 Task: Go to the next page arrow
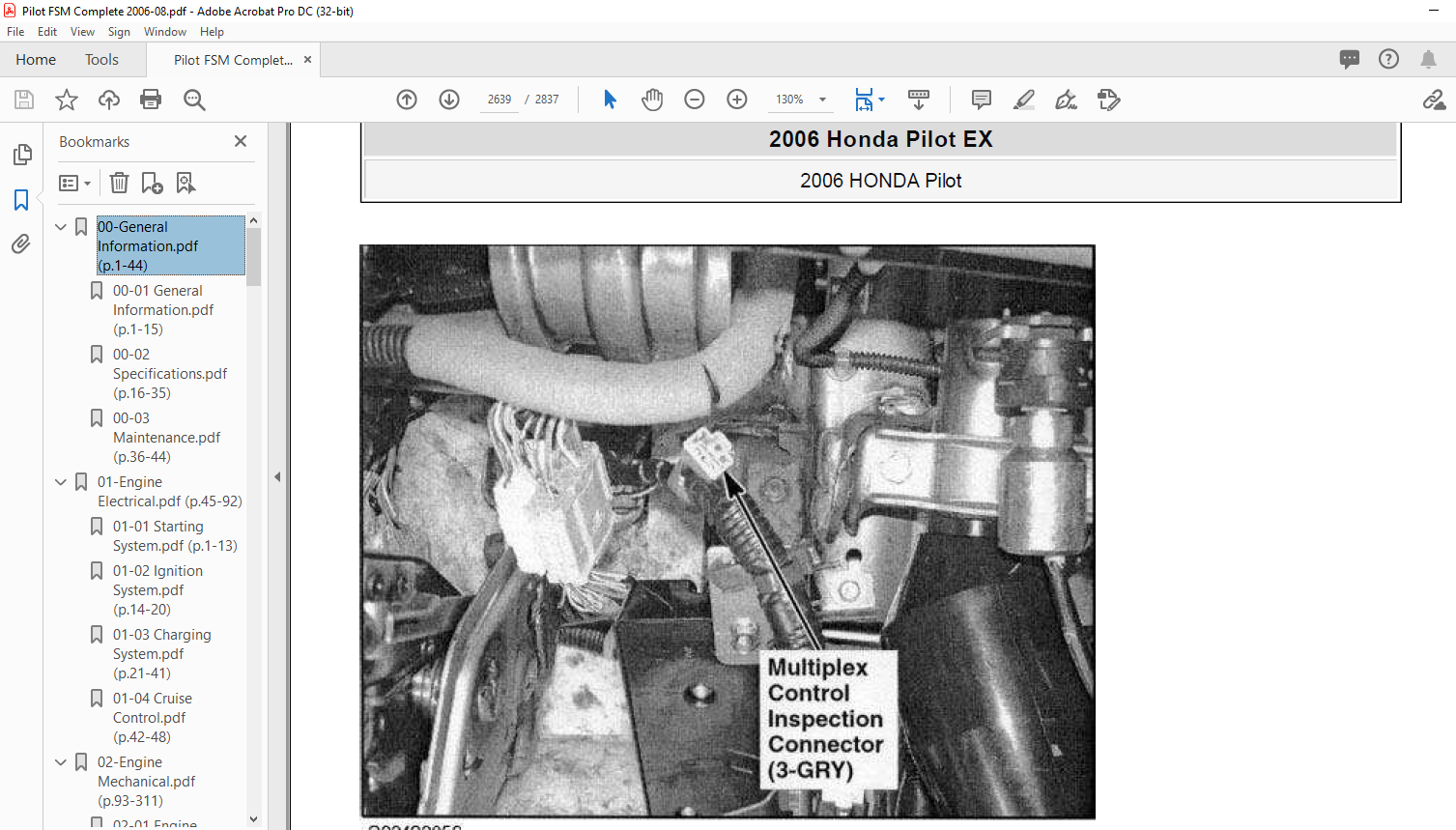(449, 100)
